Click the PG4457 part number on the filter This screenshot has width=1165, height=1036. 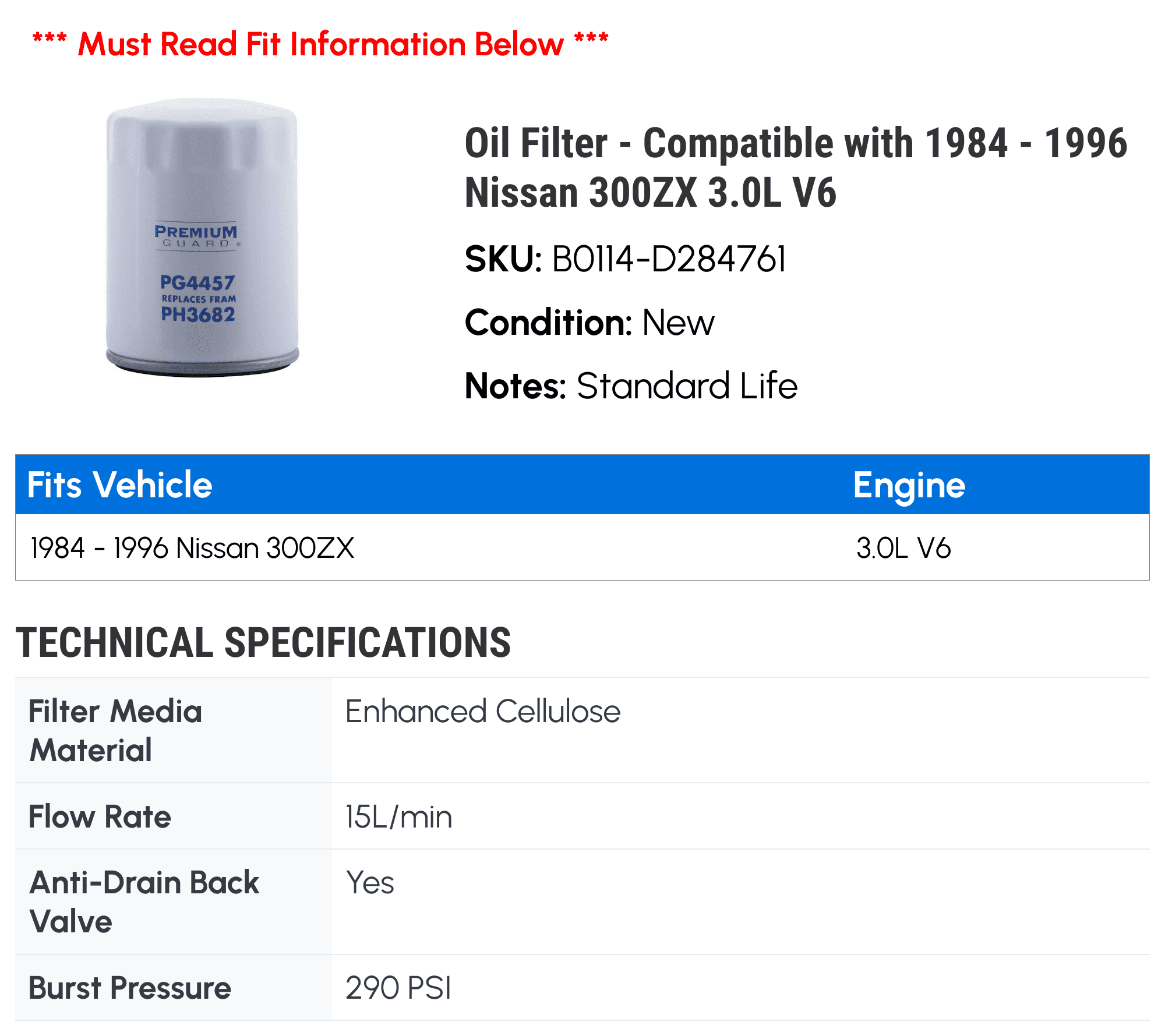(x=197, y=283)
